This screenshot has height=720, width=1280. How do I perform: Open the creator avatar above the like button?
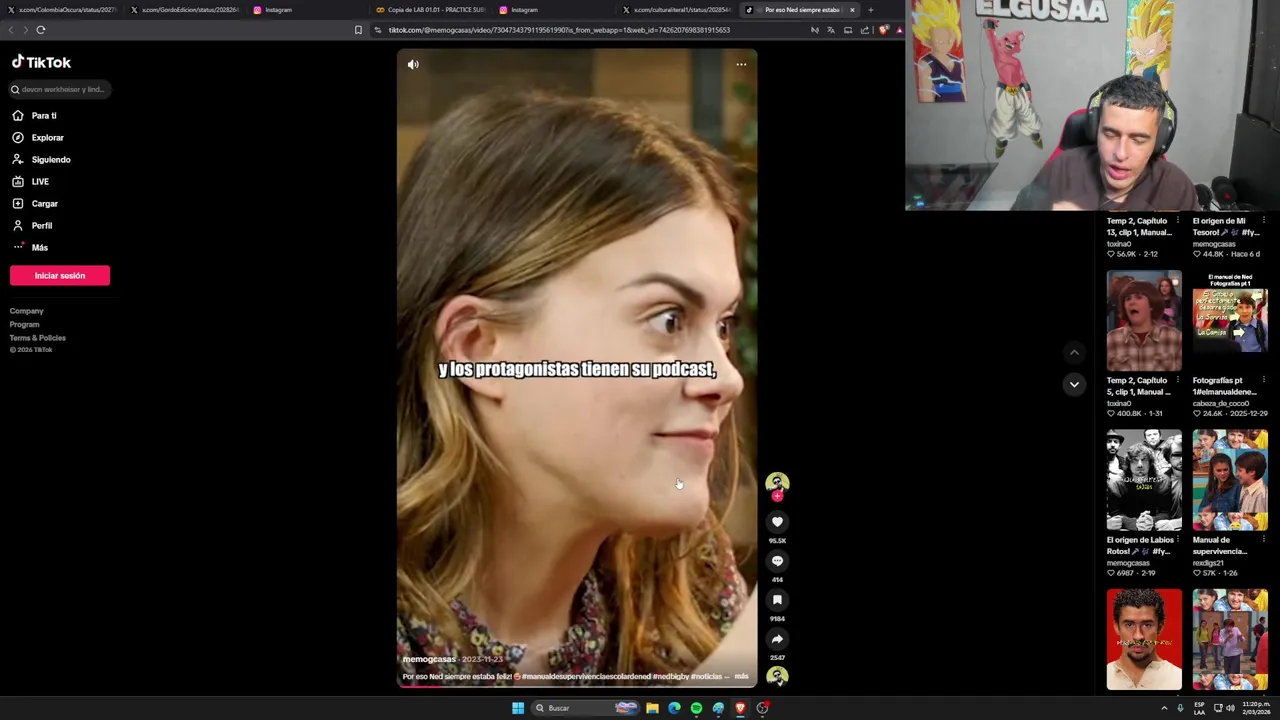[x=777, y=483]
